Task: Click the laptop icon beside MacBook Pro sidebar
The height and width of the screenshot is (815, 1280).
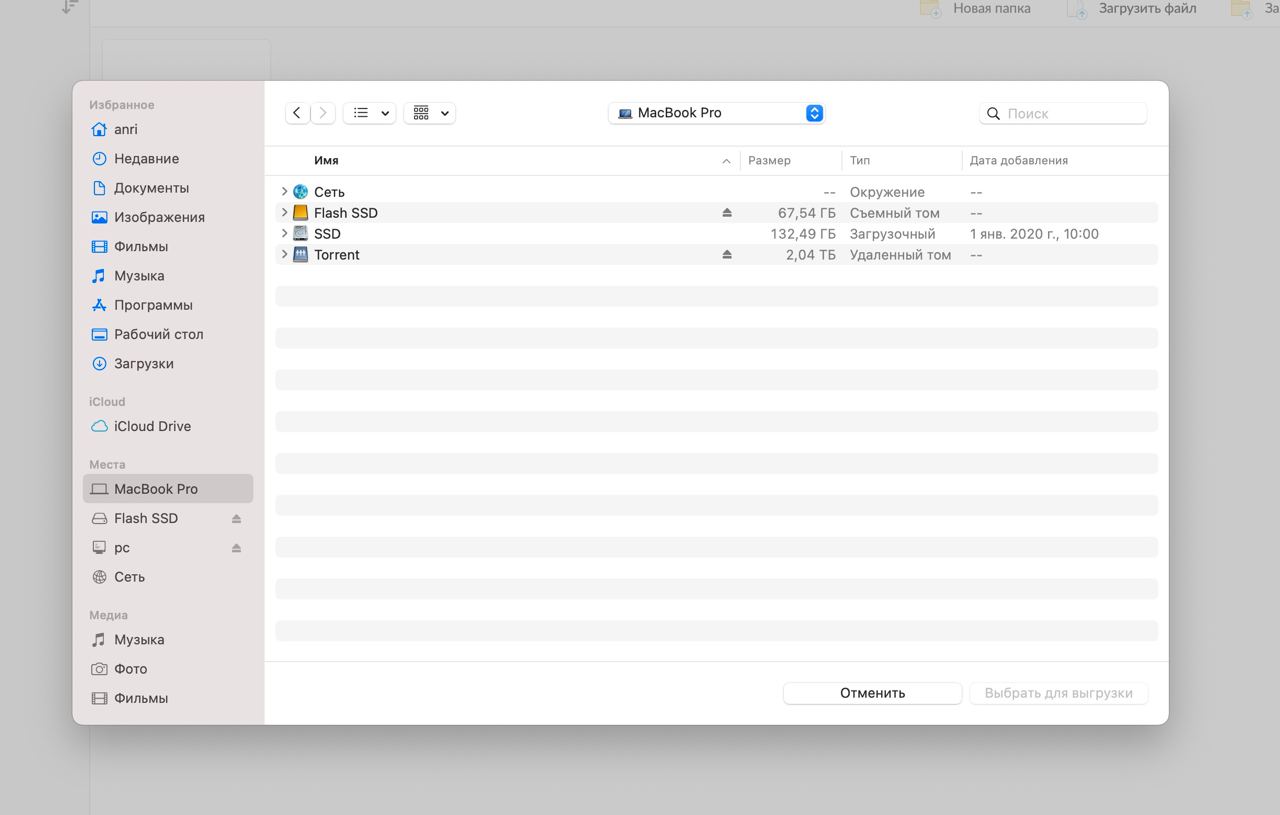Action: click(99, 489)
